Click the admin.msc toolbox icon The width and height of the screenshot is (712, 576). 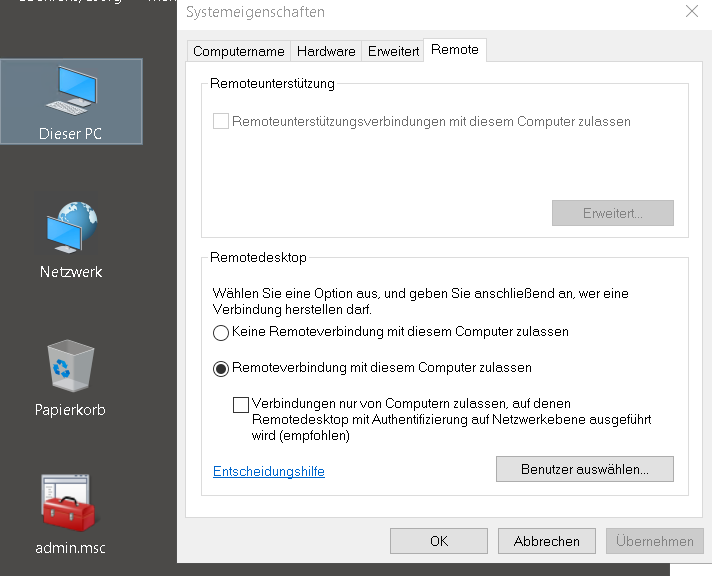click(x=71, y=510)
